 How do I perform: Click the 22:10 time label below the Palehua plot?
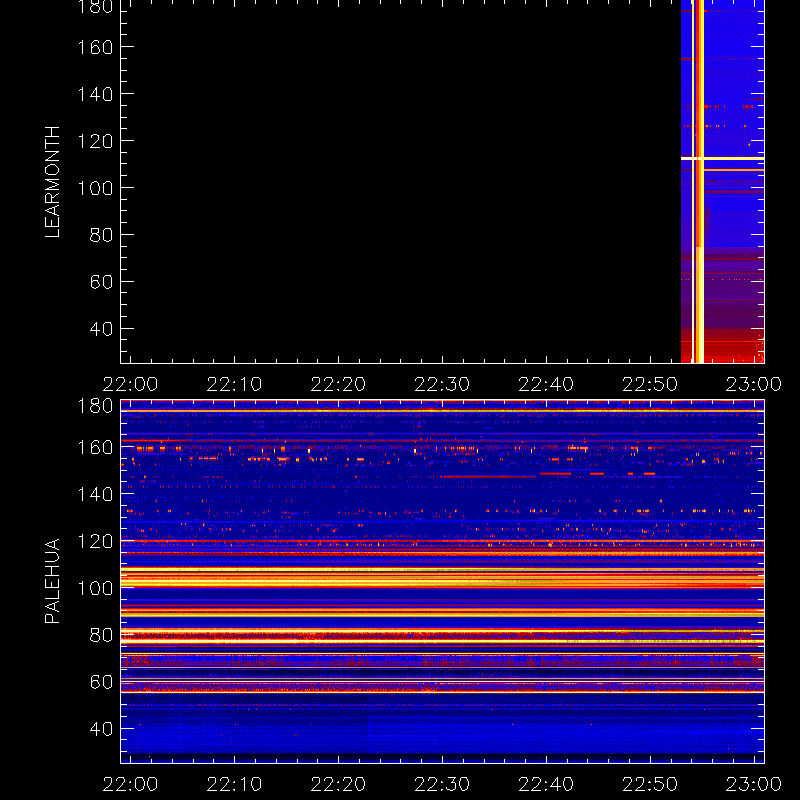click(x=234, y=784)
